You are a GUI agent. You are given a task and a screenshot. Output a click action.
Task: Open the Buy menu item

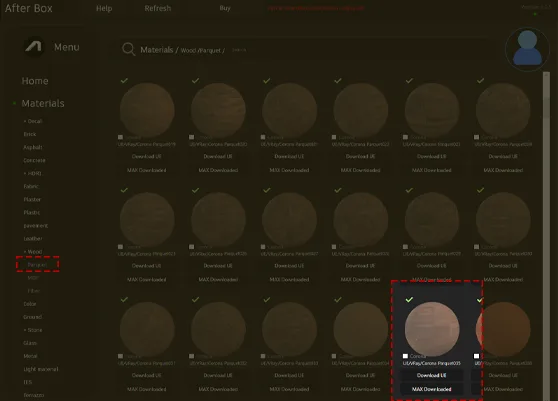tap(225, 8)
